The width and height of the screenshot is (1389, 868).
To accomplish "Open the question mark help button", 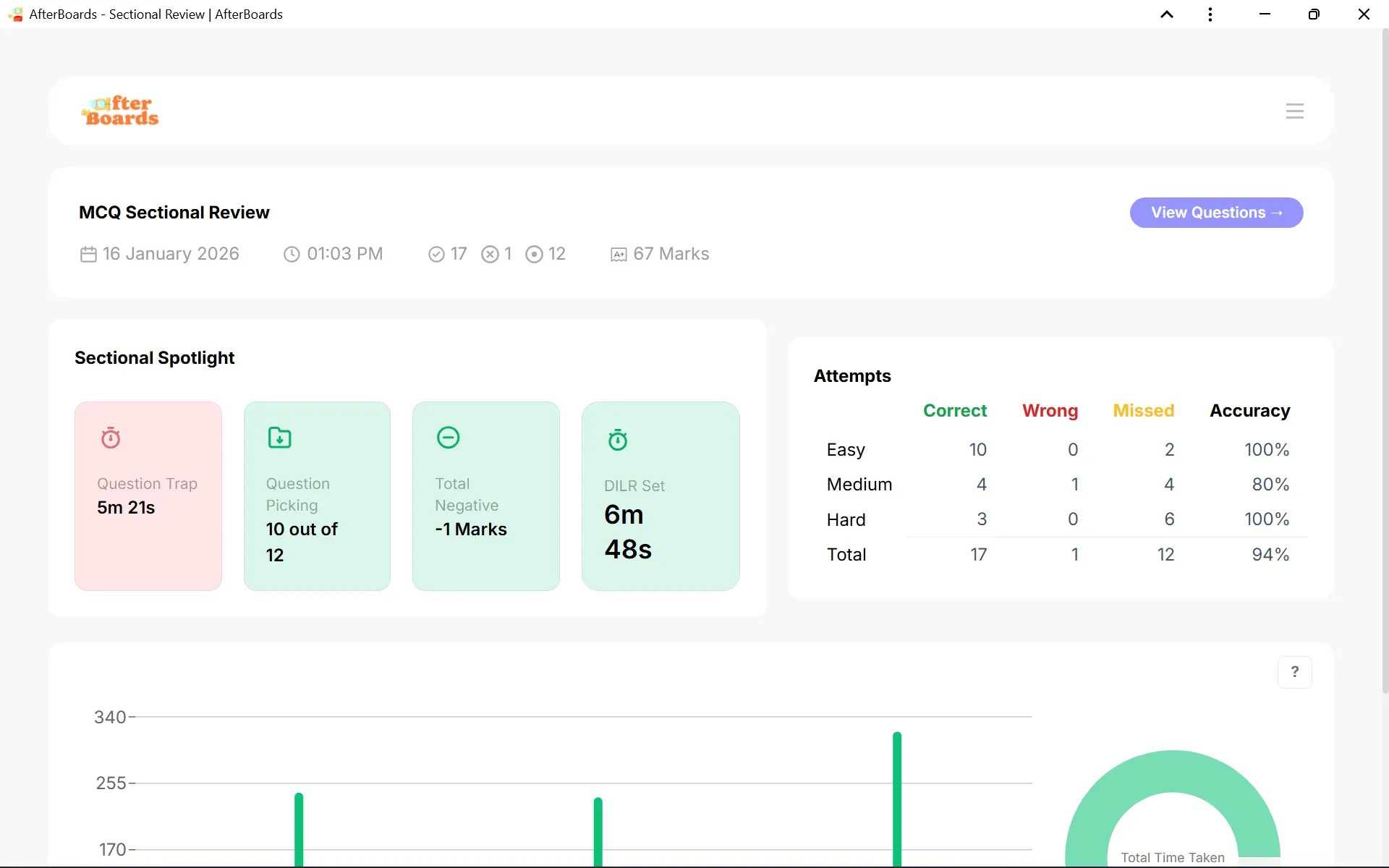I will coord(1294,672).
